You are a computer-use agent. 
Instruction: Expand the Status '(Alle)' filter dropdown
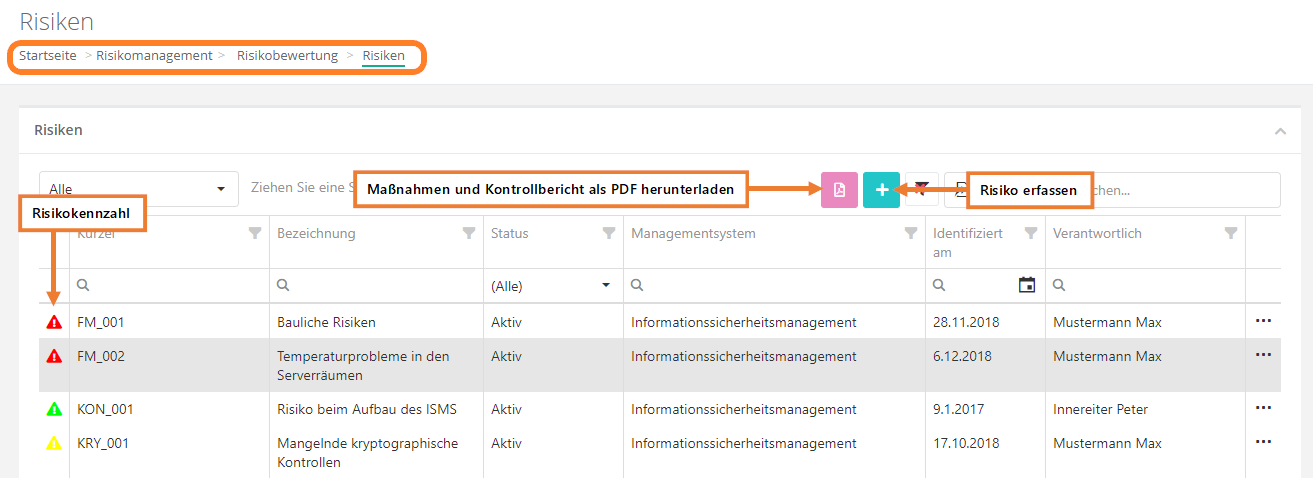605,285
